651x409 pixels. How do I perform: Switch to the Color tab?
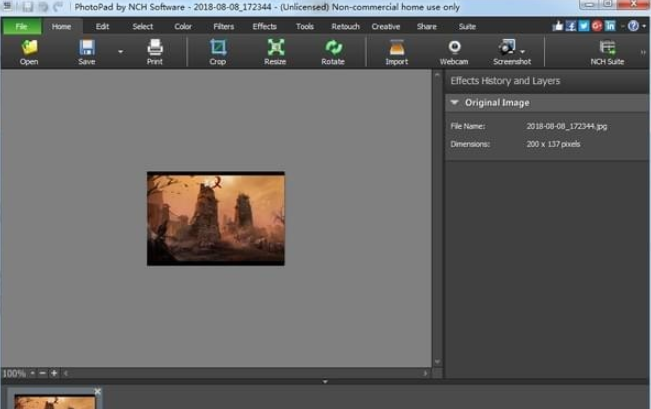(x=183, y=27)
